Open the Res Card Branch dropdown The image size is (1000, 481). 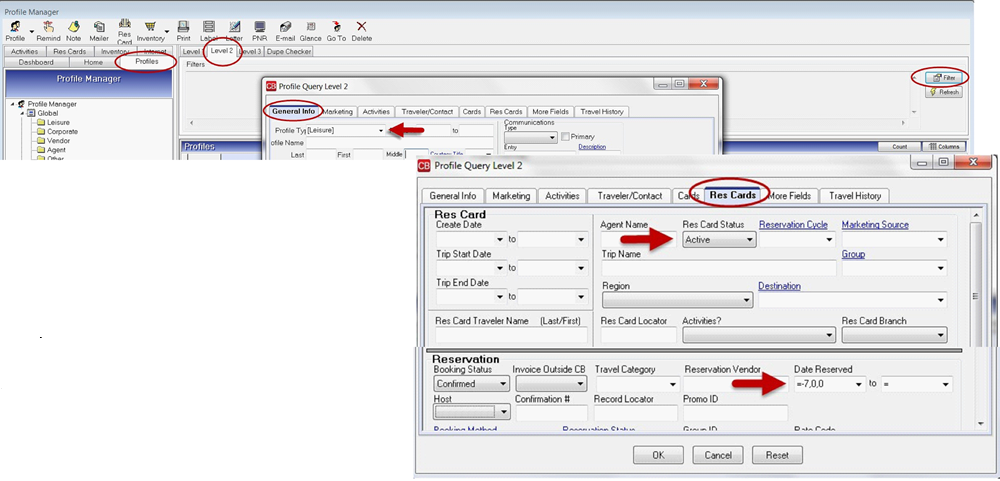(x=894, y=335)
